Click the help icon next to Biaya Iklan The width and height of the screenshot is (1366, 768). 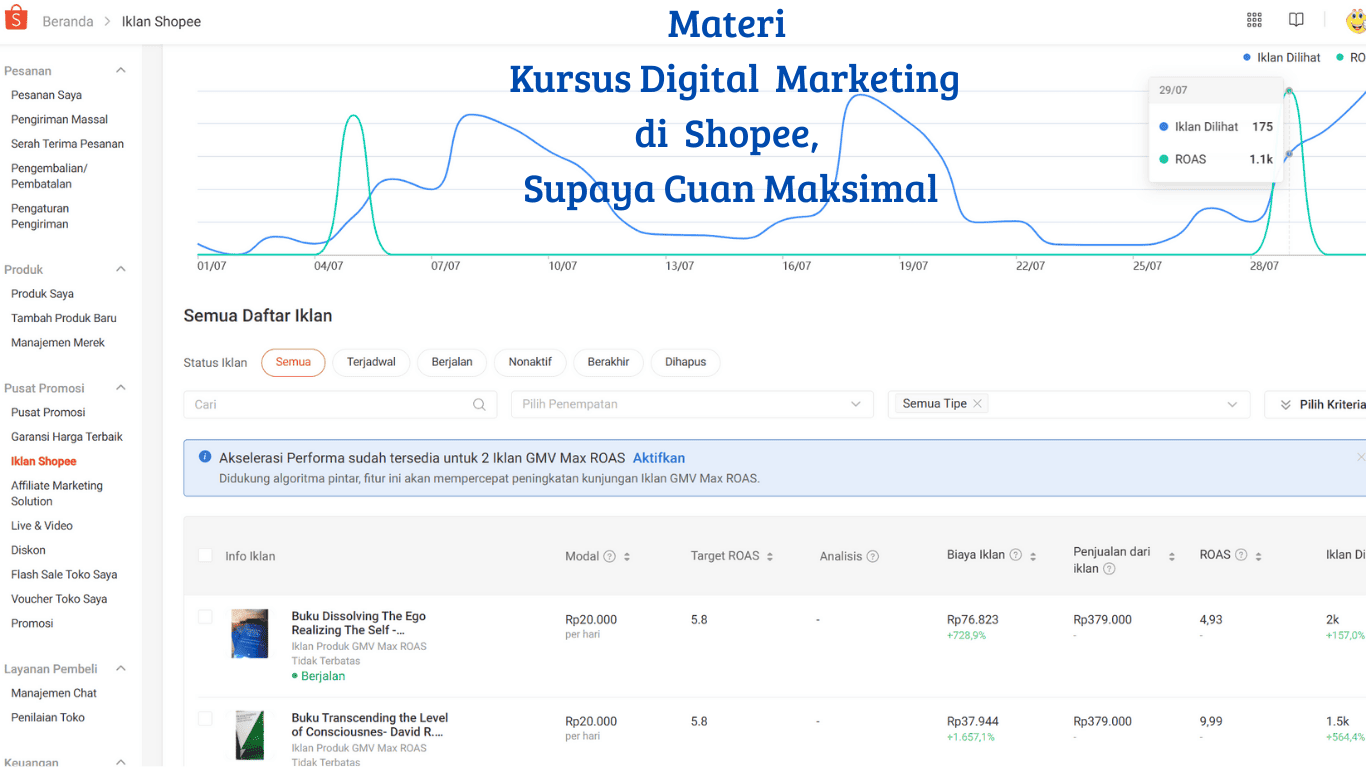[1015, 555]
